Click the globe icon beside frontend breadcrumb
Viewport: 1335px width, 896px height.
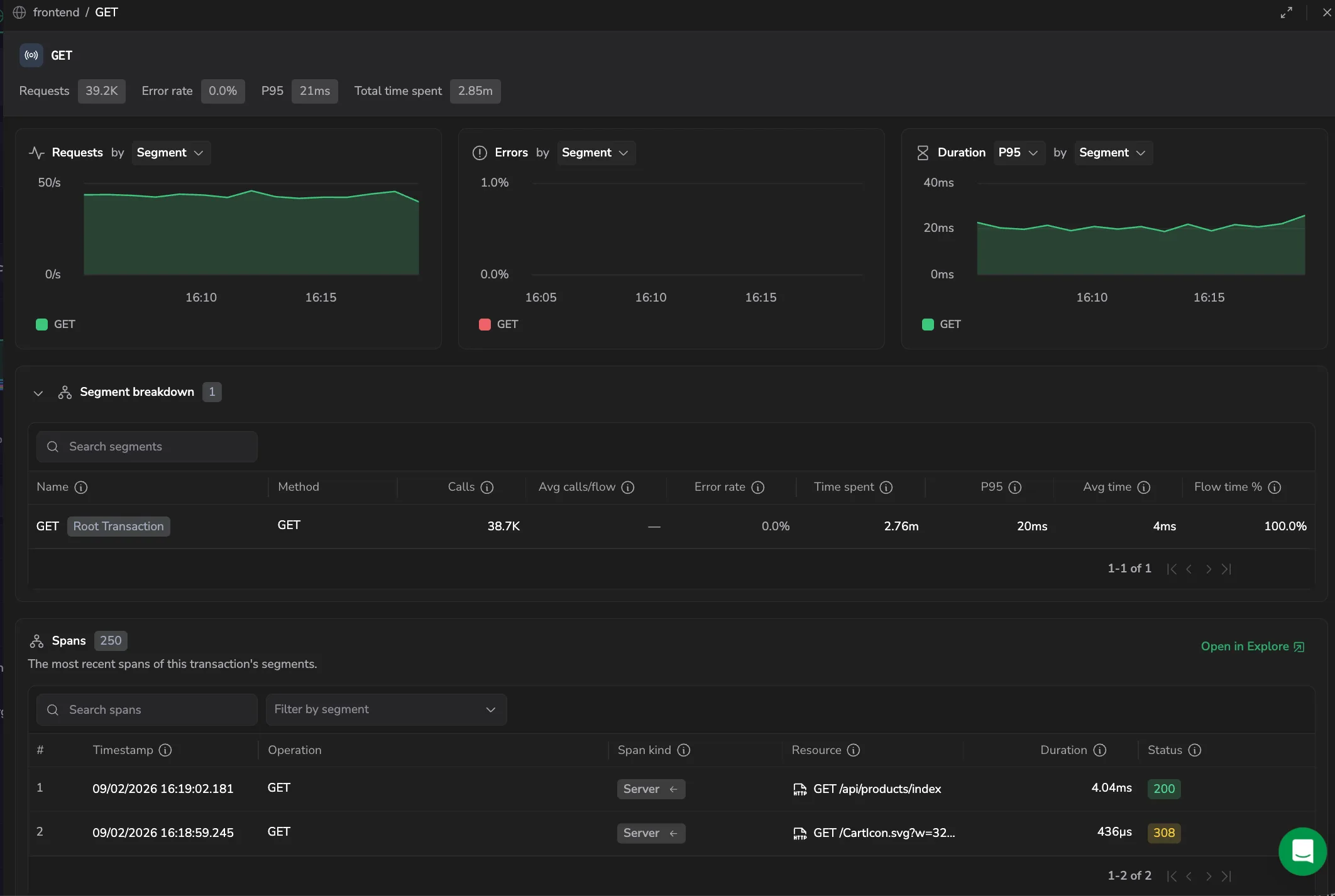click(x=19, y=13)
